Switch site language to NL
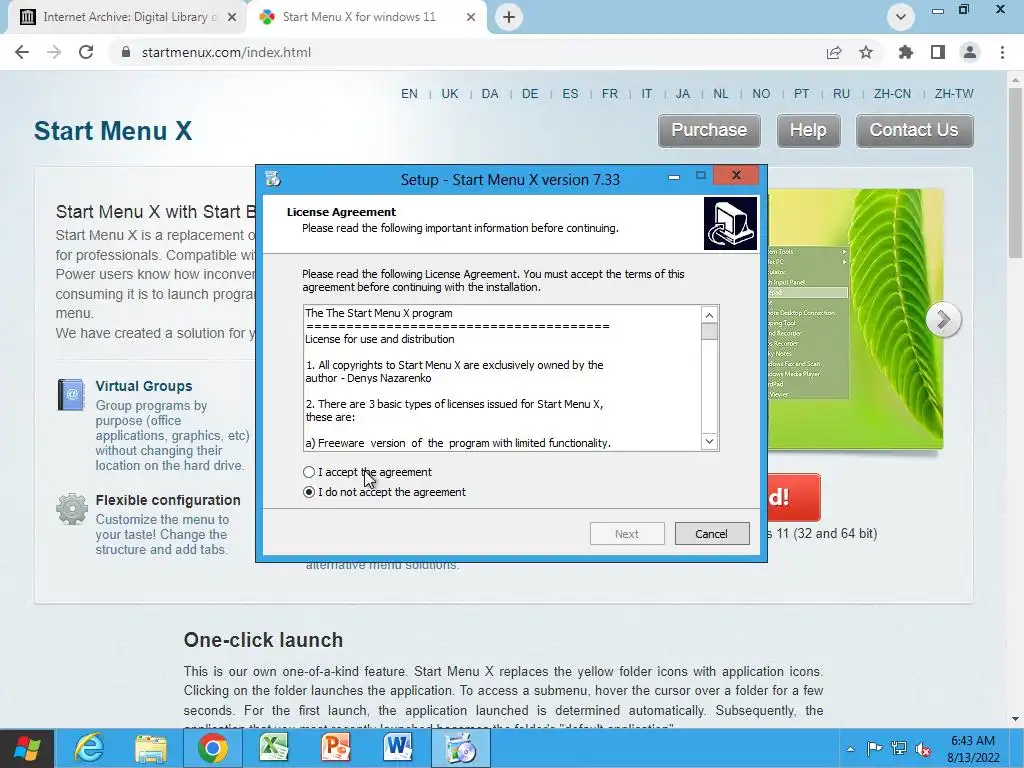1024x768 pixels. click(x=720, y=94)
